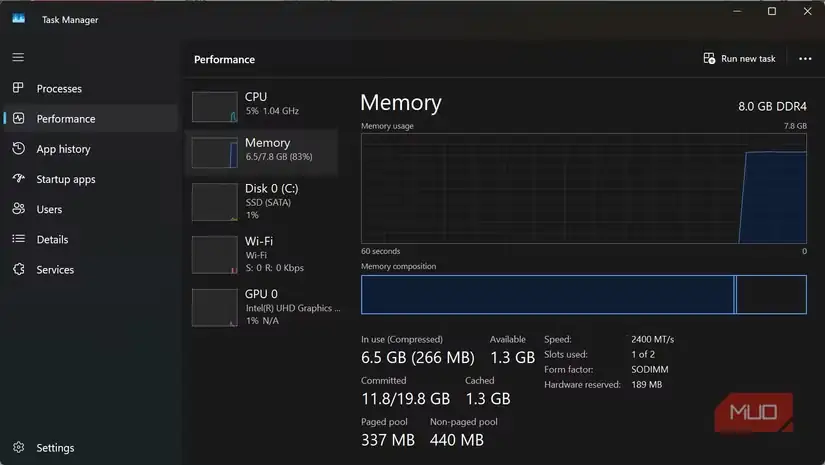Screen dimensions: 825x465
Task: Click the Details list icon
Action: click(x=18, y=239)
